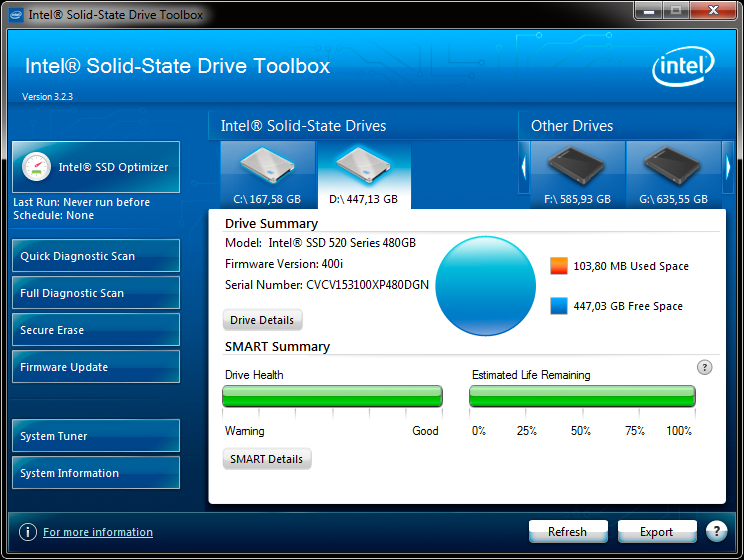
Task: Open help via bottom question mark icon
Action: [716, 532]
